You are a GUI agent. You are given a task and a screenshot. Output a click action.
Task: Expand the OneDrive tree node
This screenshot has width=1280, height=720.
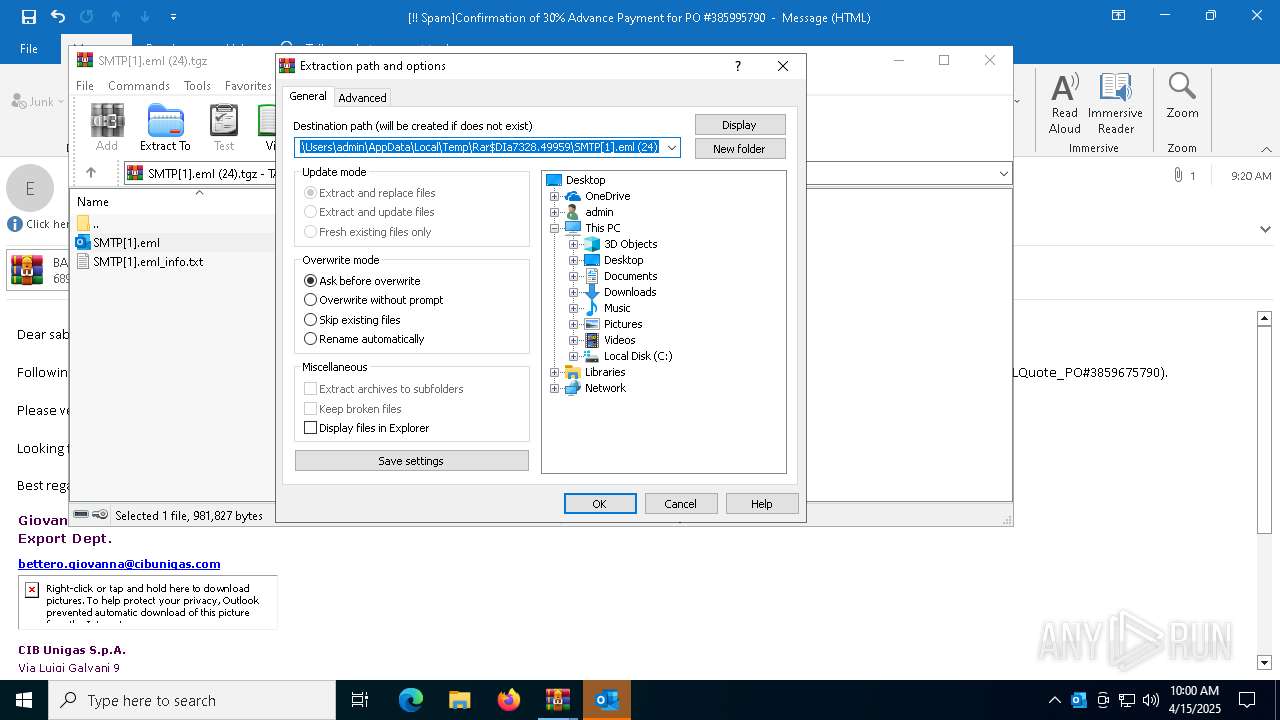[555, 196]
